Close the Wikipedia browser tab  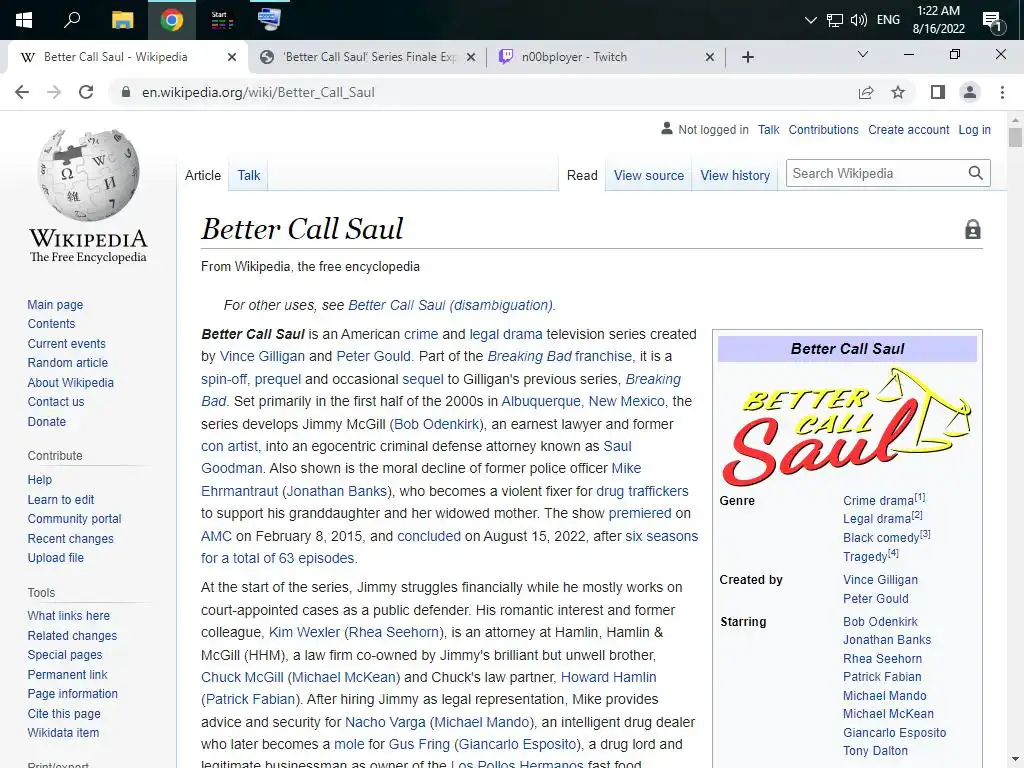pyautogui.click(x=232, y=57)
